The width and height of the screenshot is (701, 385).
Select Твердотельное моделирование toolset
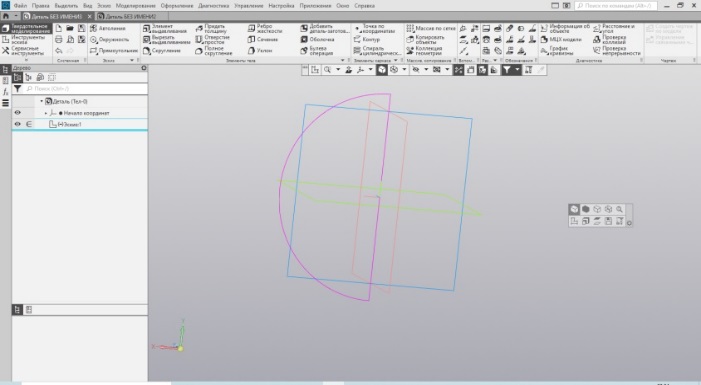click(26, 29)
